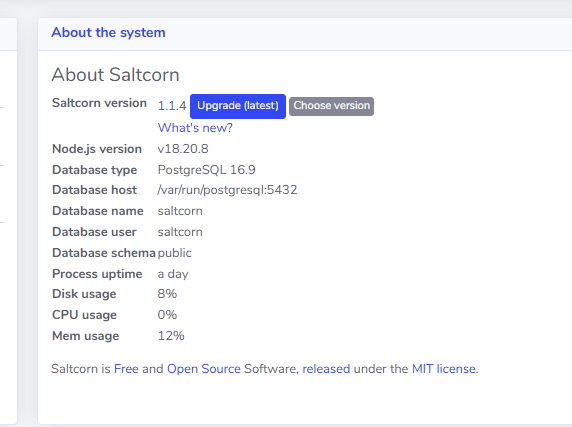Select the /var/run/postgresql:5432 host value
Screen dimensions: 572x427
[227, 190]
